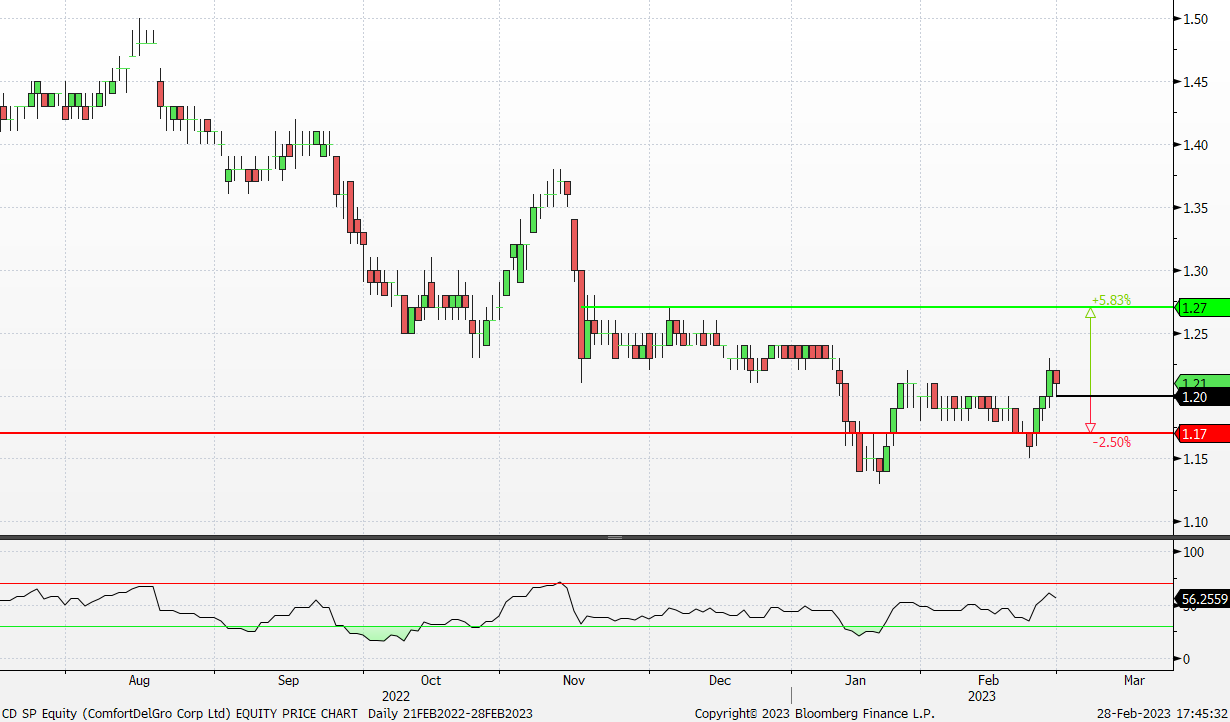Click the green 1.27 resistance price tag
The width and height of the screenshot is (1230, 722).
click(1201, 307)
